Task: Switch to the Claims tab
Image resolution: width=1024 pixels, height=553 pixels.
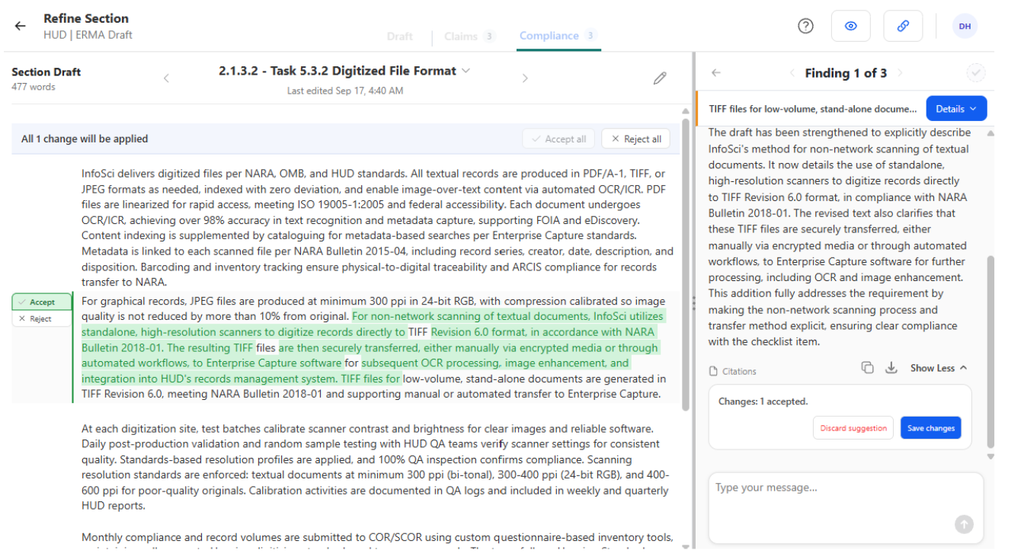Action: [x=468, y=36]
